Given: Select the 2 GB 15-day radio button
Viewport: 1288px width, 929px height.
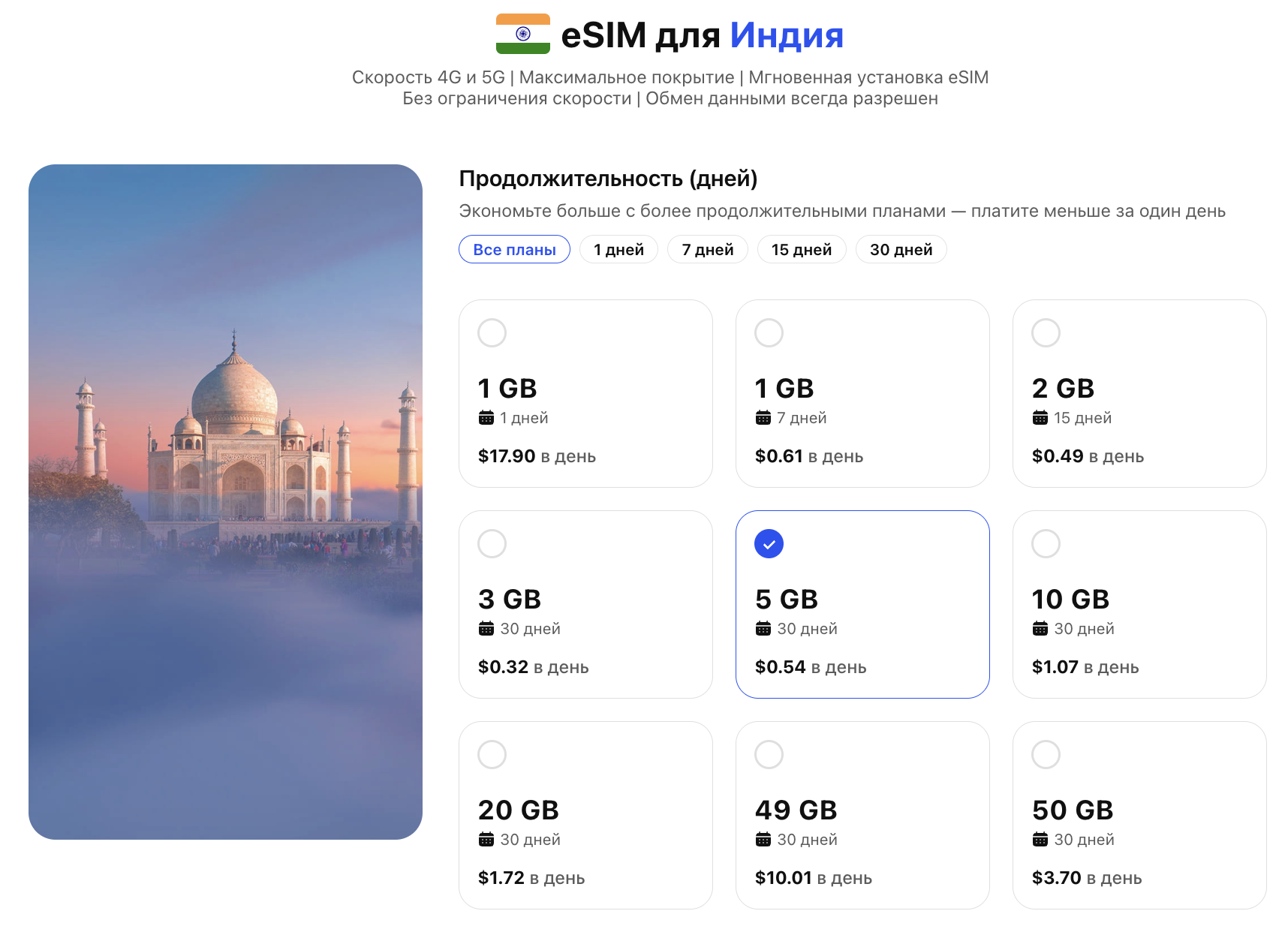Looking at the screenshot, I should click(x=1046, y=332).
